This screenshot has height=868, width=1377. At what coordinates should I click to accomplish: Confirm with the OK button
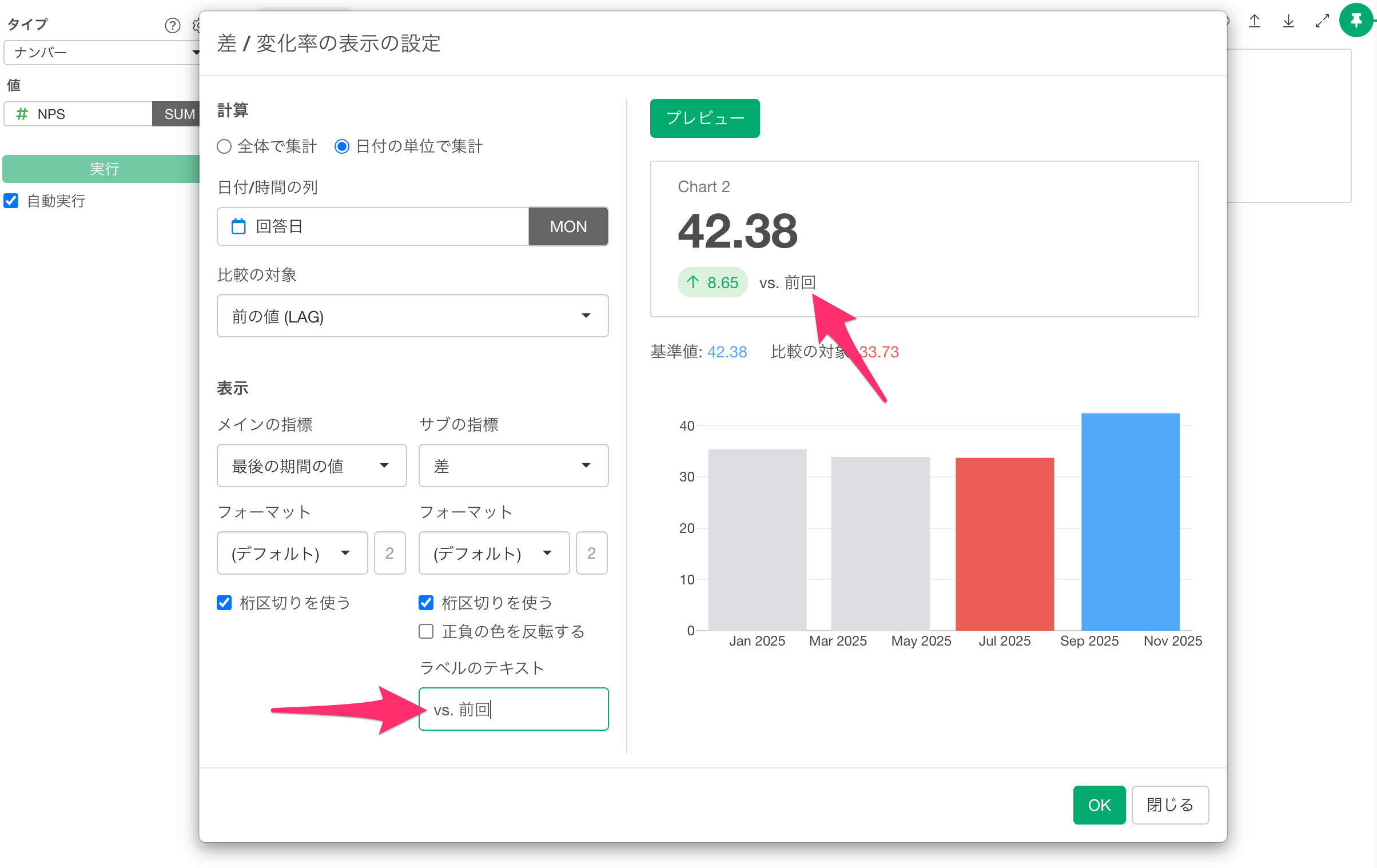[x=1099, y=805]
